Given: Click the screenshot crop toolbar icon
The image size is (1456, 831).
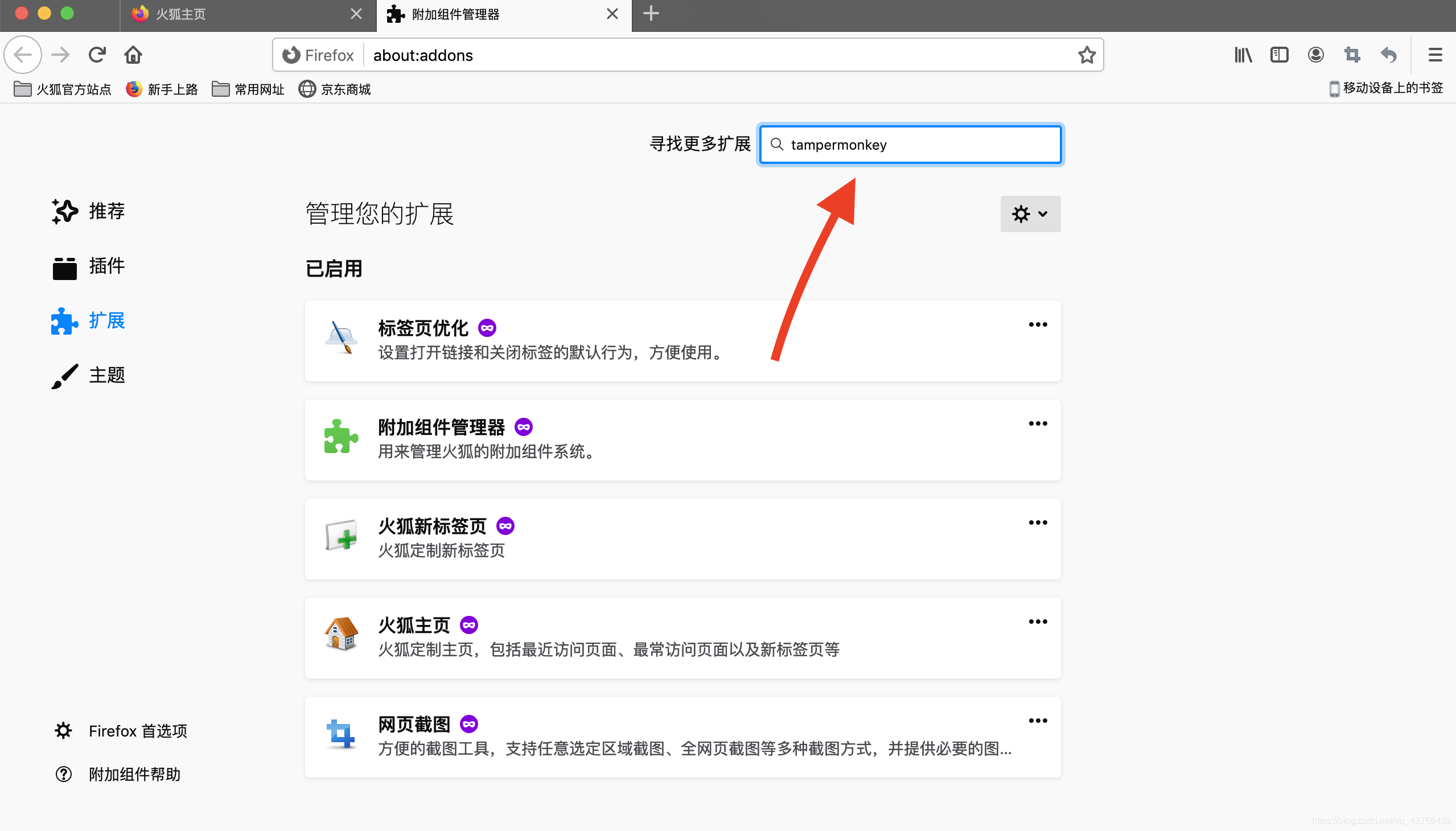Looking at the screenshot, I should (x=1352, y=55).
